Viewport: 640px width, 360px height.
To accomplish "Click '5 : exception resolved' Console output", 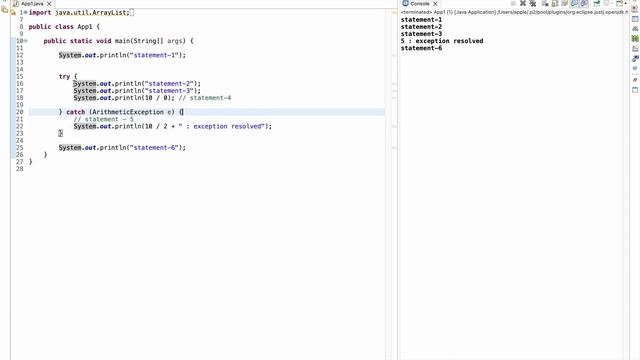I will [442, 41].
